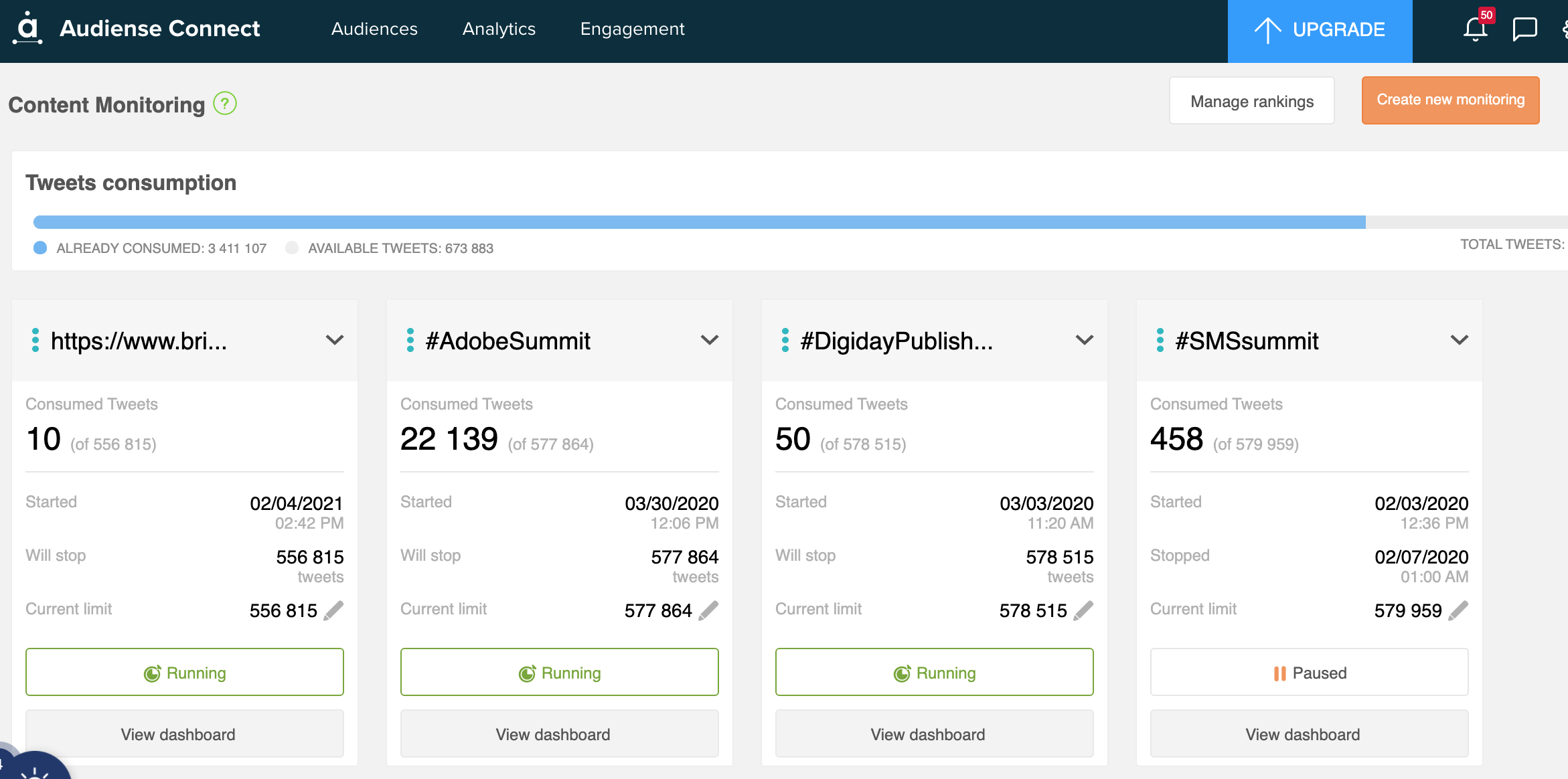Click the 02/04/2021 started date
Screen dimensions: 1568x779
click(297, 503)
